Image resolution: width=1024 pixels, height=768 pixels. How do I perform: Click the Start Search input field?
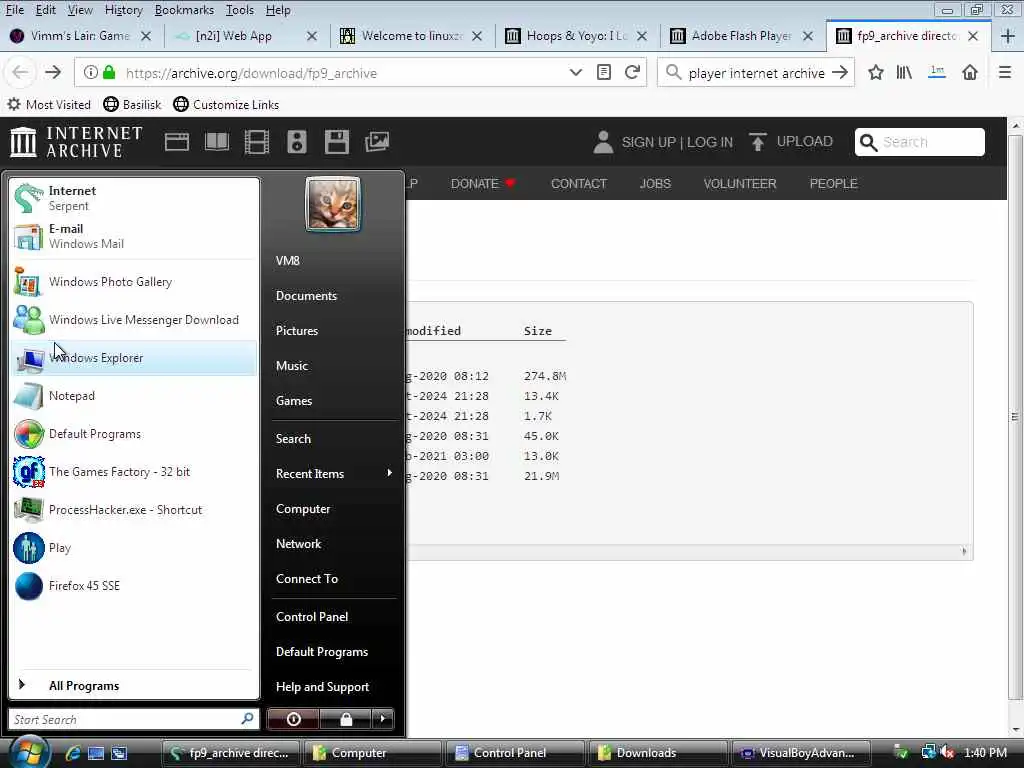134,719
